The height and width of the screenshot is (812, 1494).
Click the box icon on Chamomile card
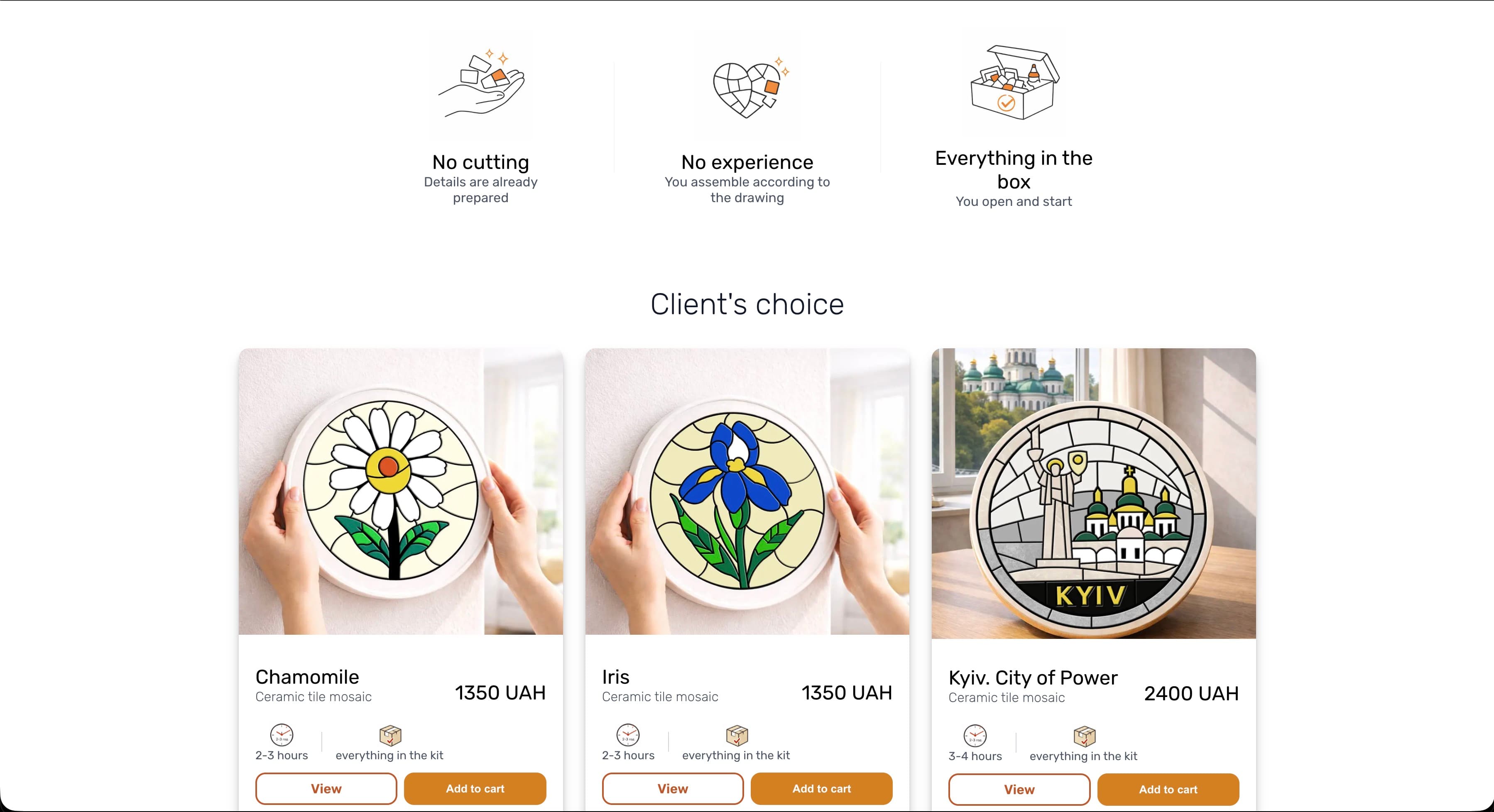(x=390, y=735)
